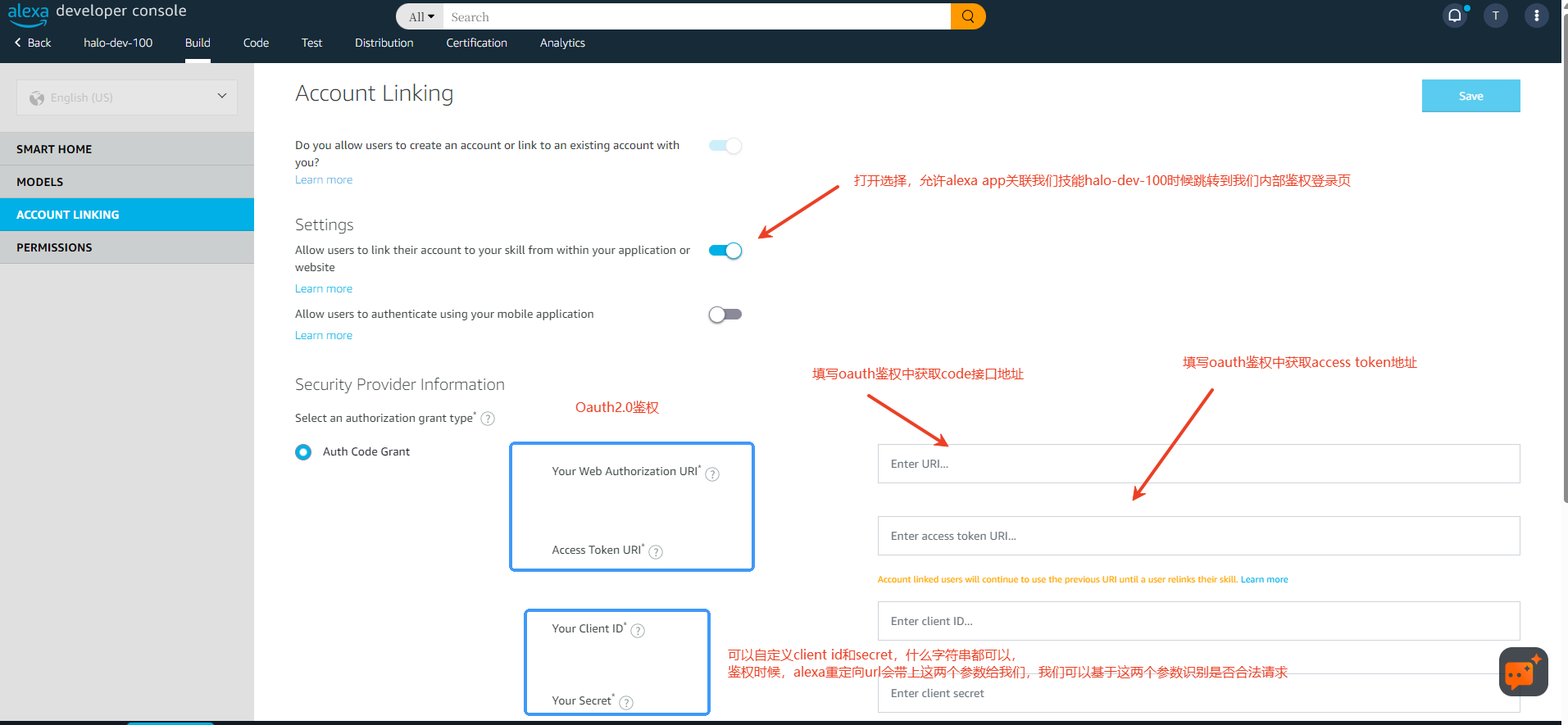Click the halo-dev-100 skill name
The width and height of the screenshot is (1568, 725).
[x=118, y=43]
